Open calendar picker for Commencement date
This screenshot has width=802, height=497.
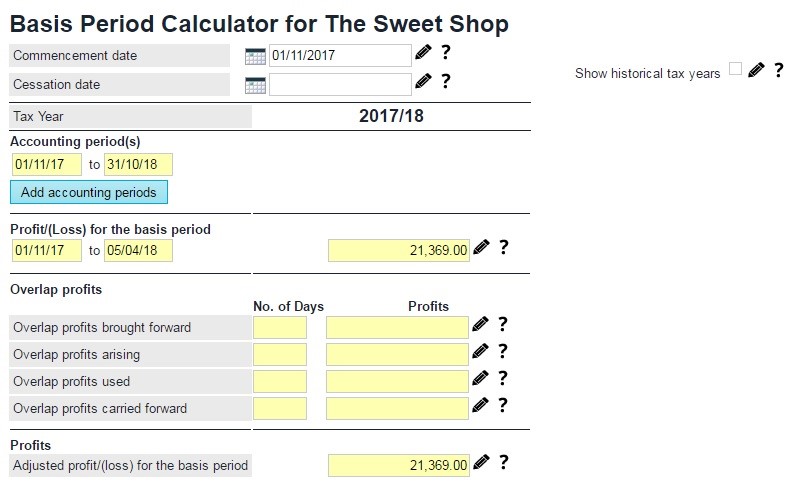[255, 56]
